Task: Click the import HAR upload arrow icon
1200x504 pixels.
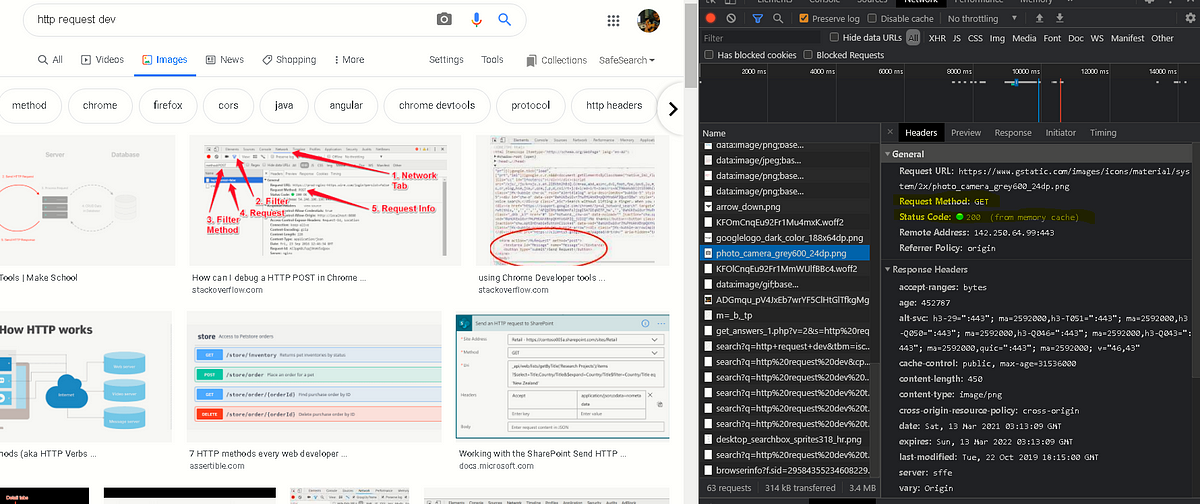Action: tap(1039, 18)
